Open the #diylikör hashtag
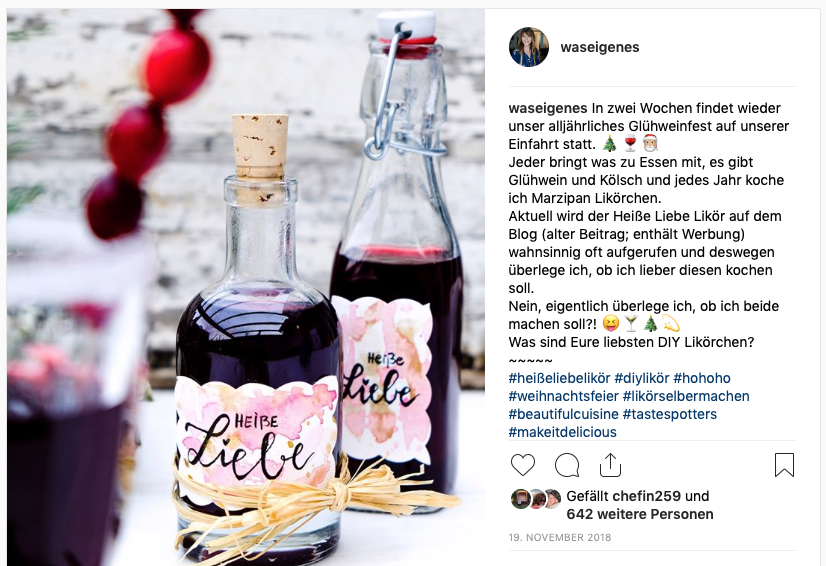 point(642,378)
